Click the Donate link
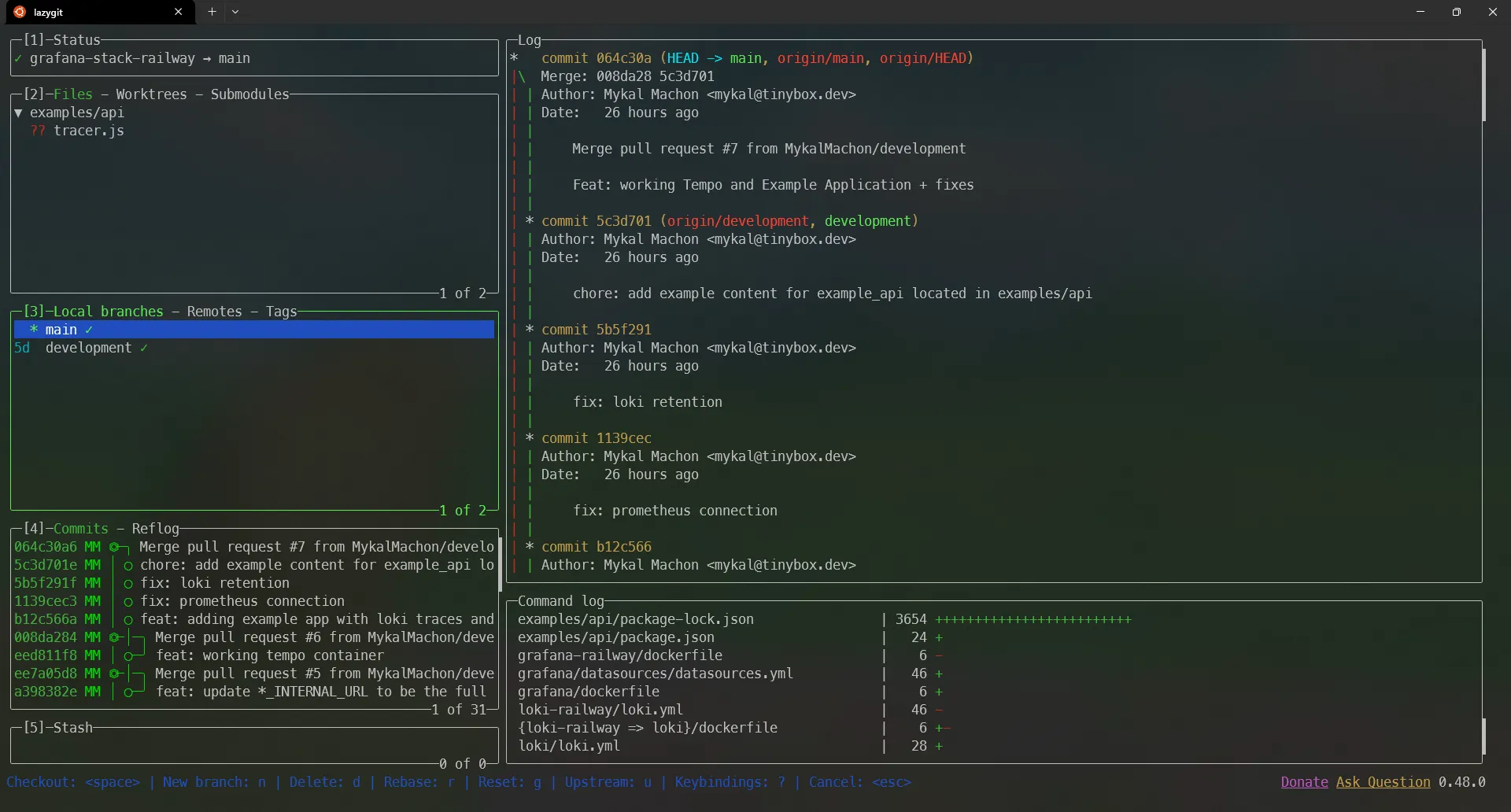This screenshot has width=1511, height=812. [1304, 782]
